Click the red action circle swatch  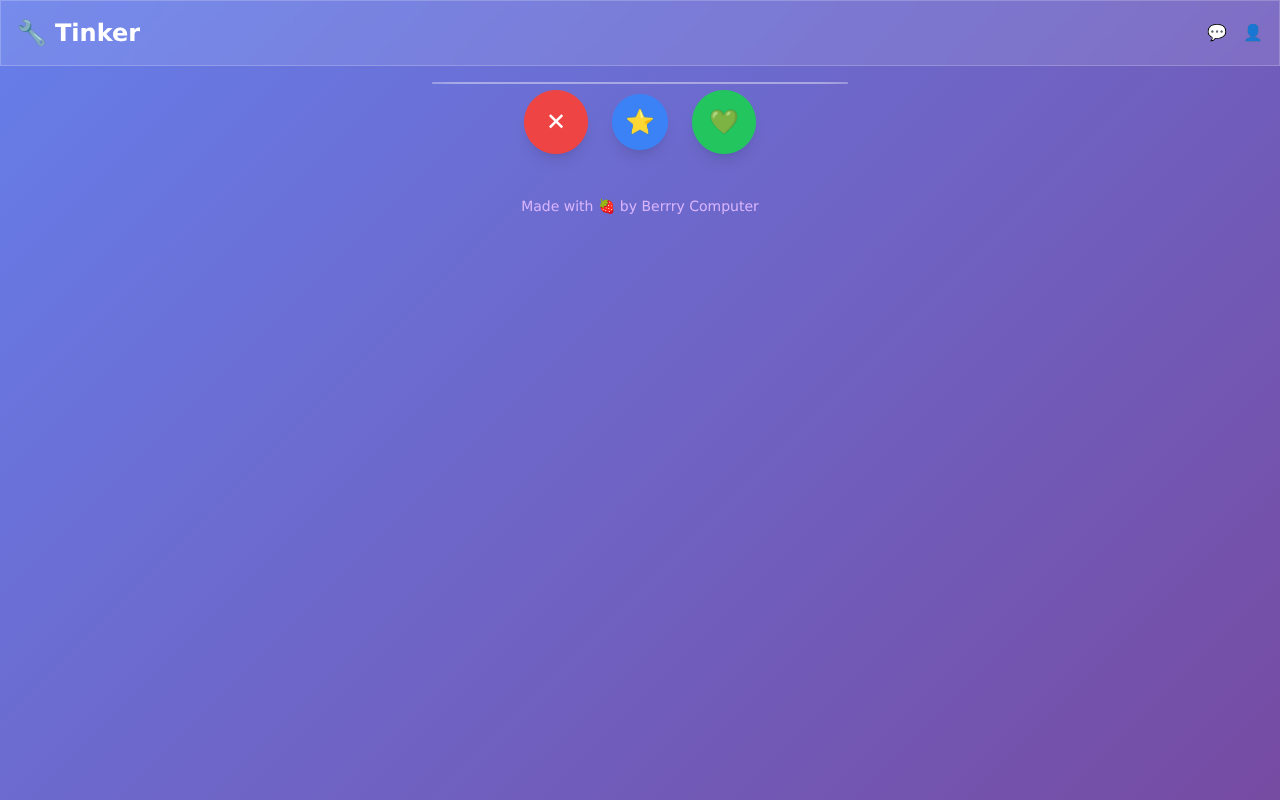pos(556,121)
